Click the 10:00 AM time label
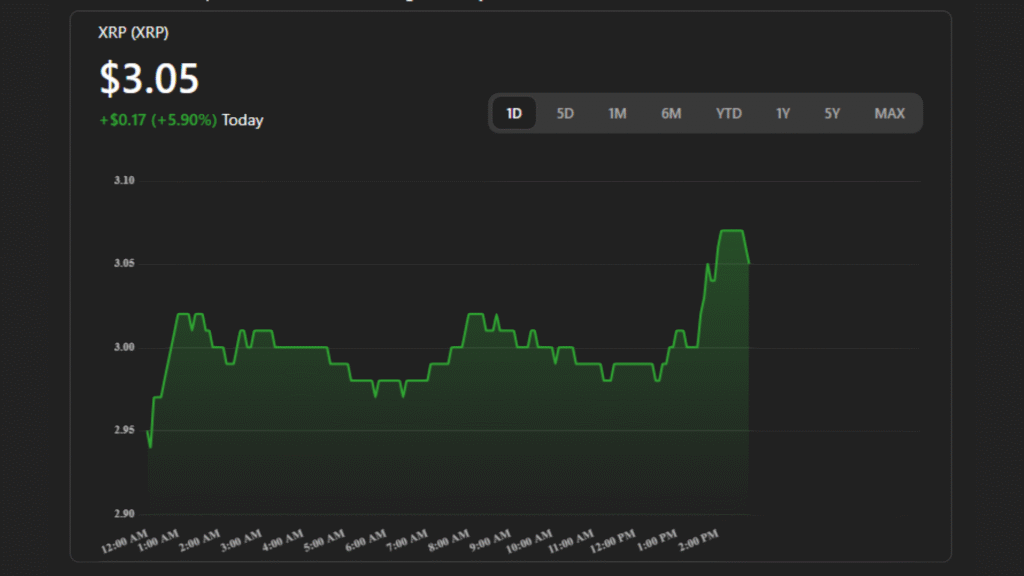The height and width of the screenshot is (576, 1024). [x=529, y=541]
